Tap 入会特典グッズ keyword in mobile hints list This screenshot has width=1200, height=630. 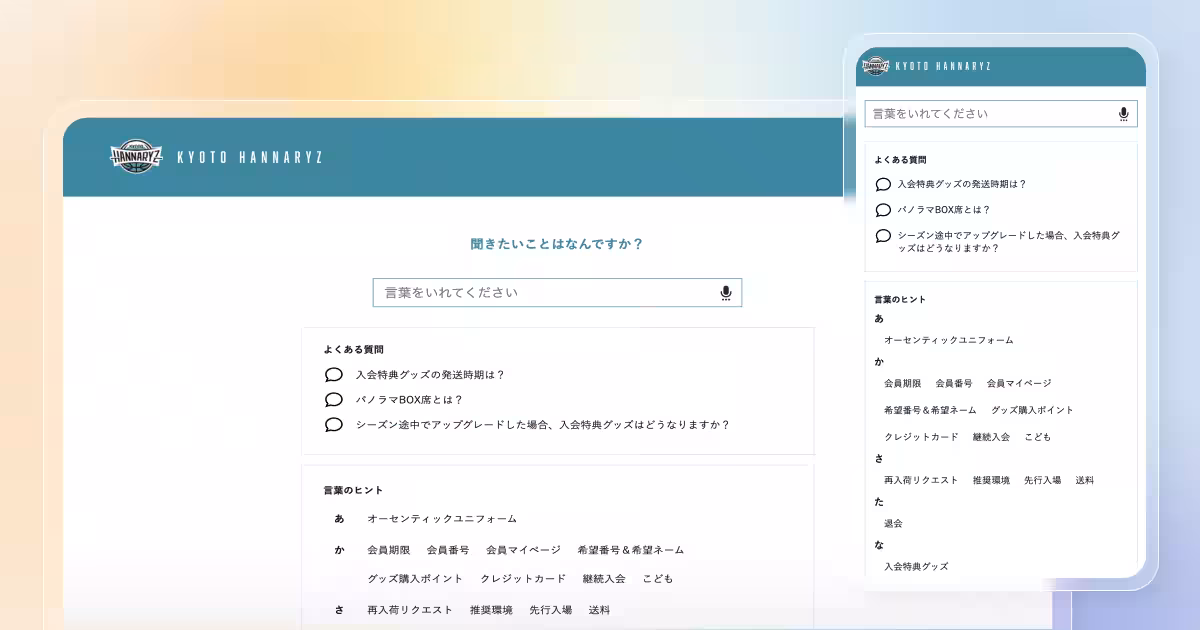pos(916,566)
